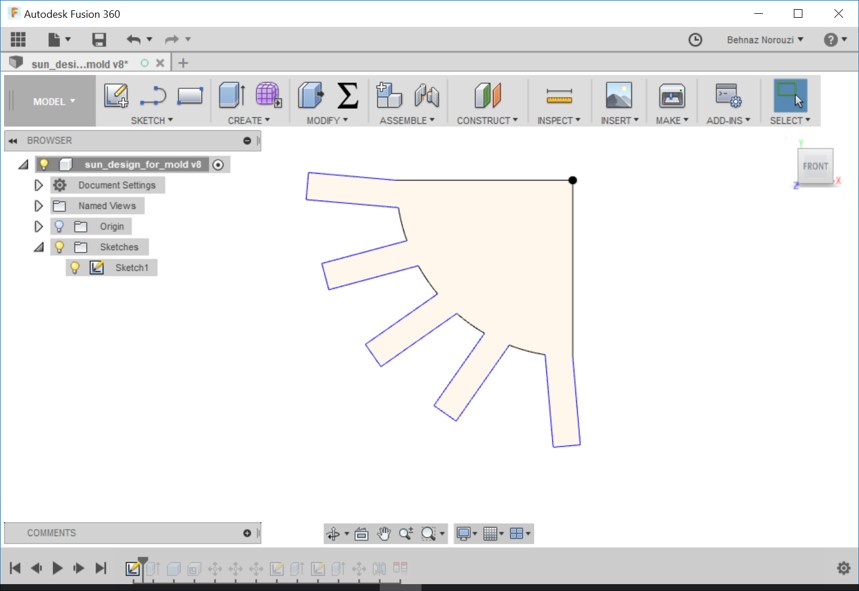This screenshot has height=591, width=859.
Task: Toggle visibility bulb of Sketch1
Action: pos(75,267)
